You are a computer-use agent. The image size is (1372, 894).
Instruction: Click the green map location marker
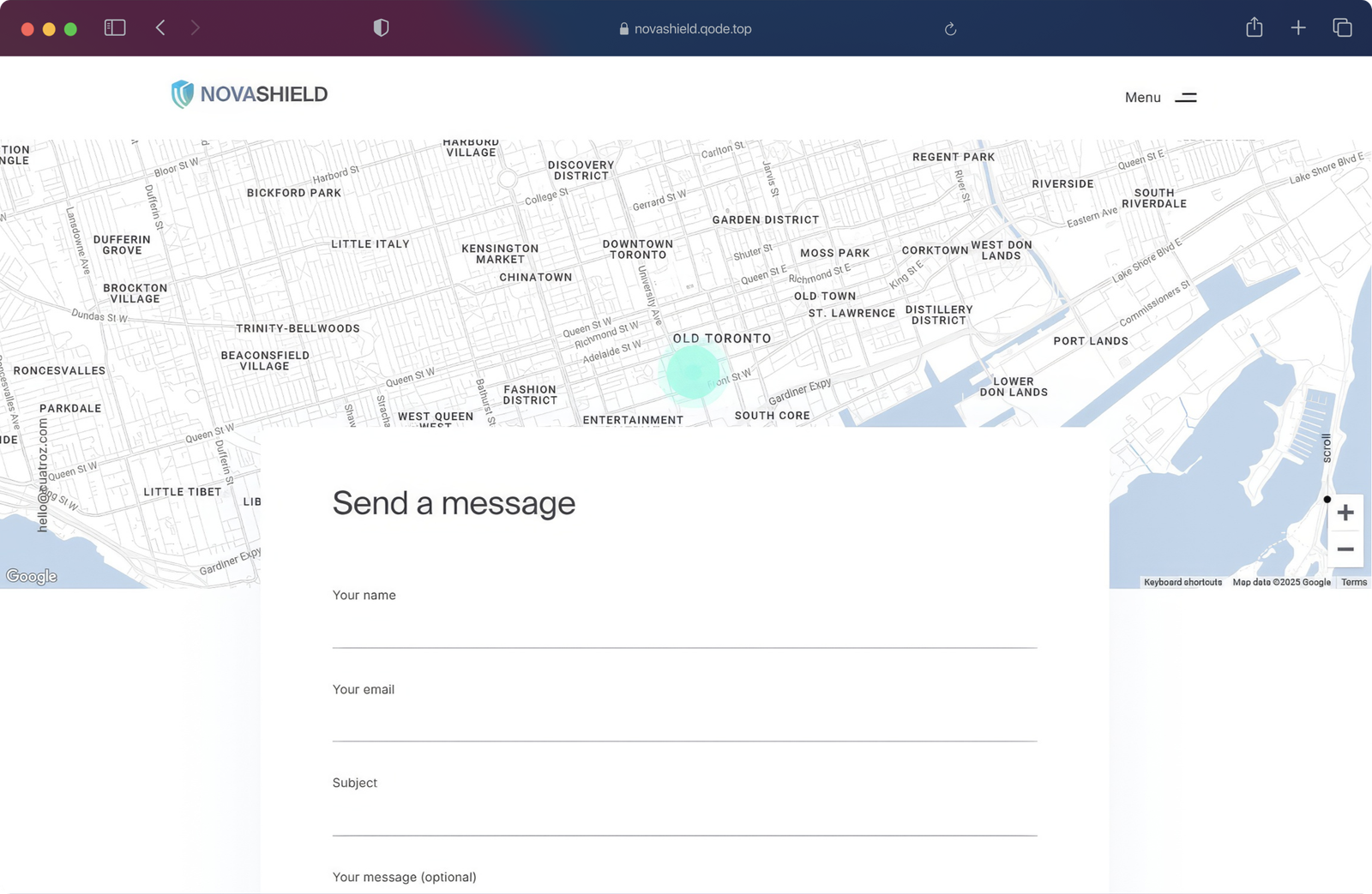[x=692, y=372]
